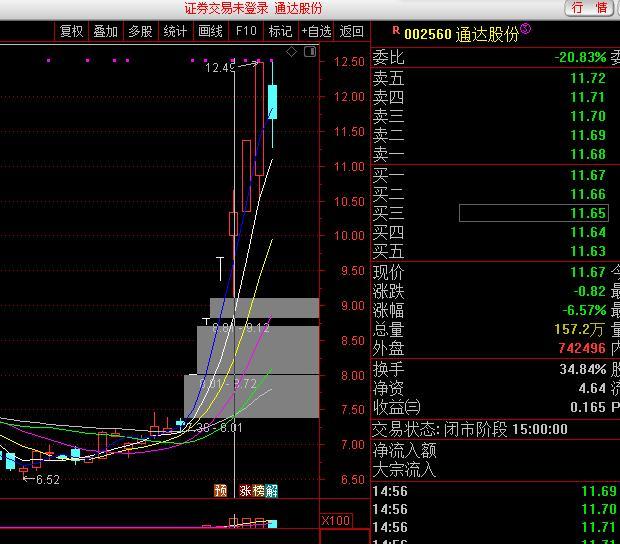Open F10 company info
Viewport: 620px width, 544px height.
click(246, 31)
